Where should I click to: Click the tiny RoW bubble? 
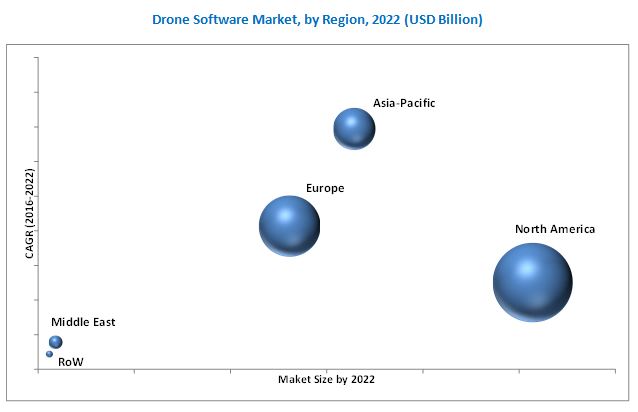pos(49,354)
